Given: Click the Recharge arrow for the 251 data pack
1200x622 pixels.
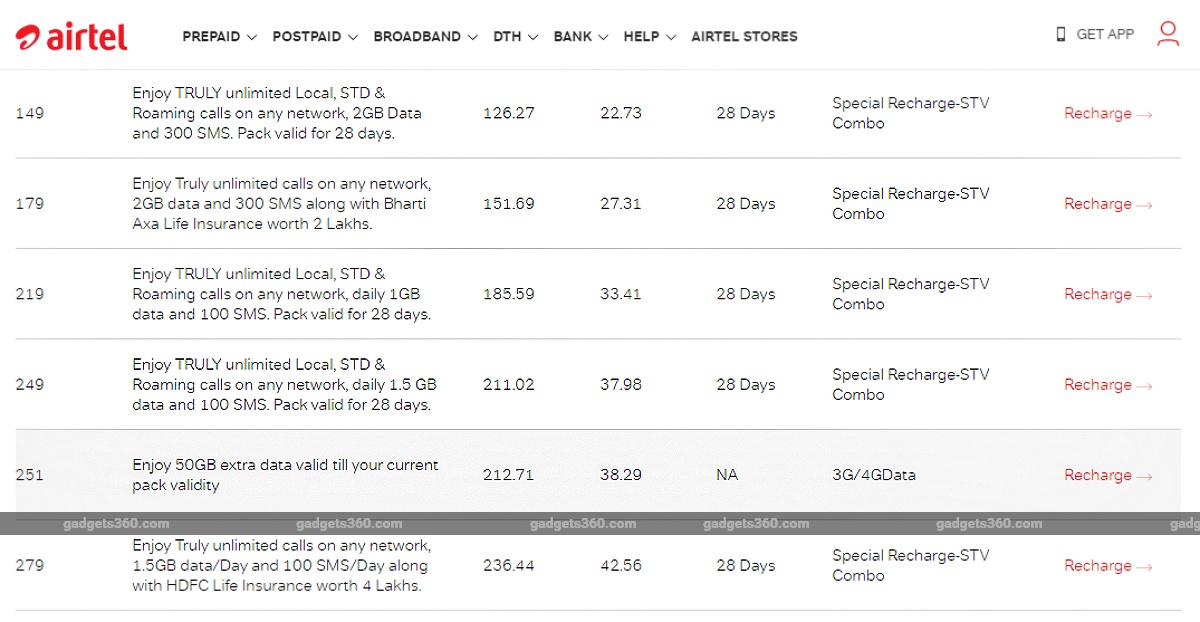Looking at the screenshot, I should pos(1107,475).
